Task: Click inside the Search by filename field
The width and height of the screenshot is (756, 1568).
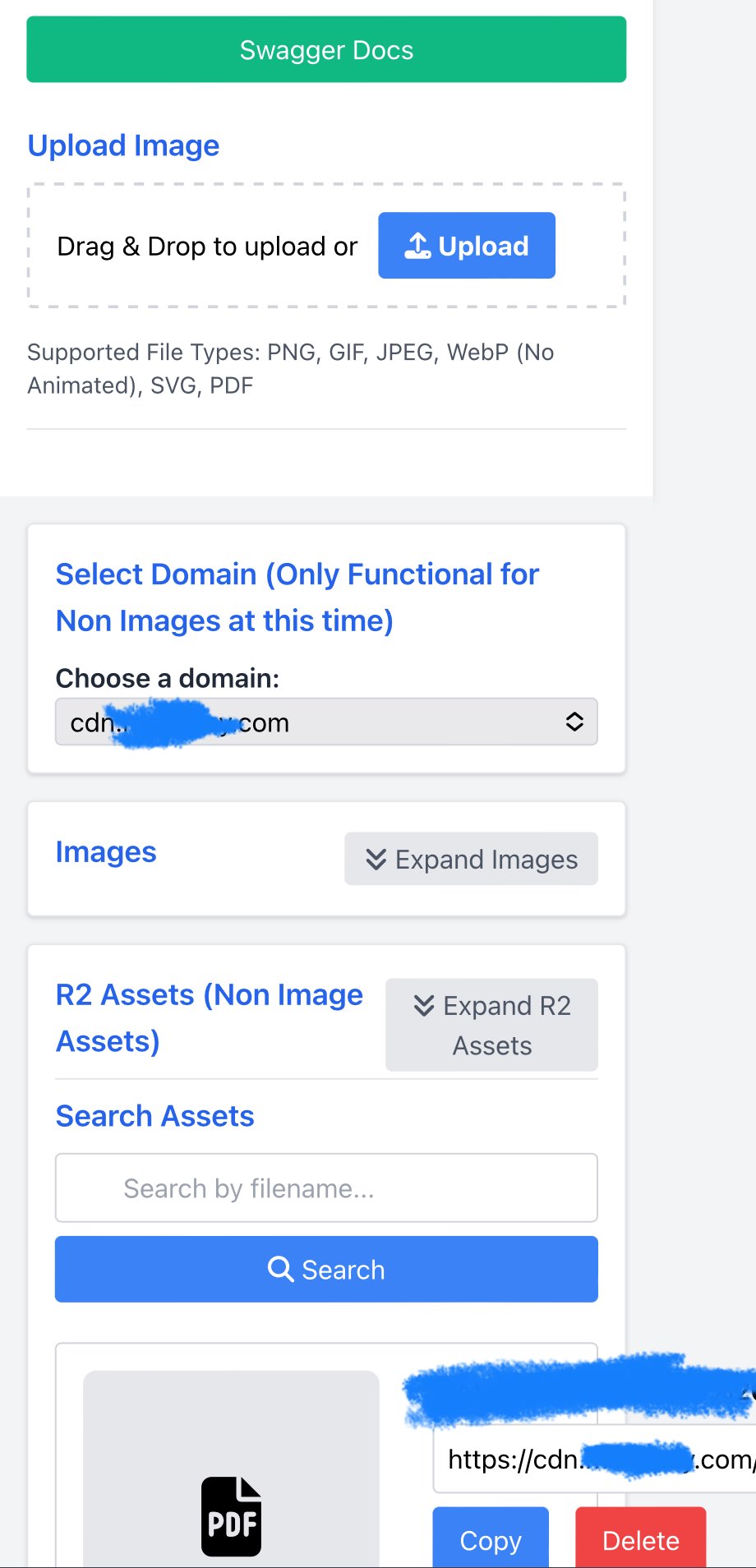Action: tap(326, 1188)
